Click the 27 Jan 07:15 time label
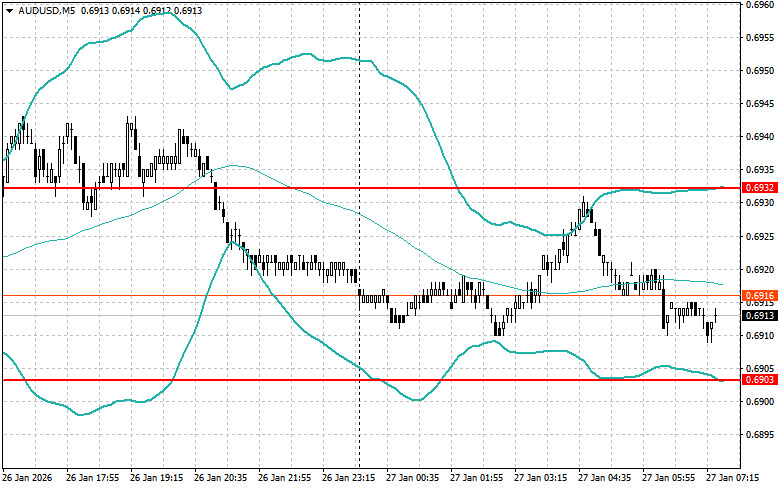This screenshot has height=489, width=781. [x=733, y=478]
